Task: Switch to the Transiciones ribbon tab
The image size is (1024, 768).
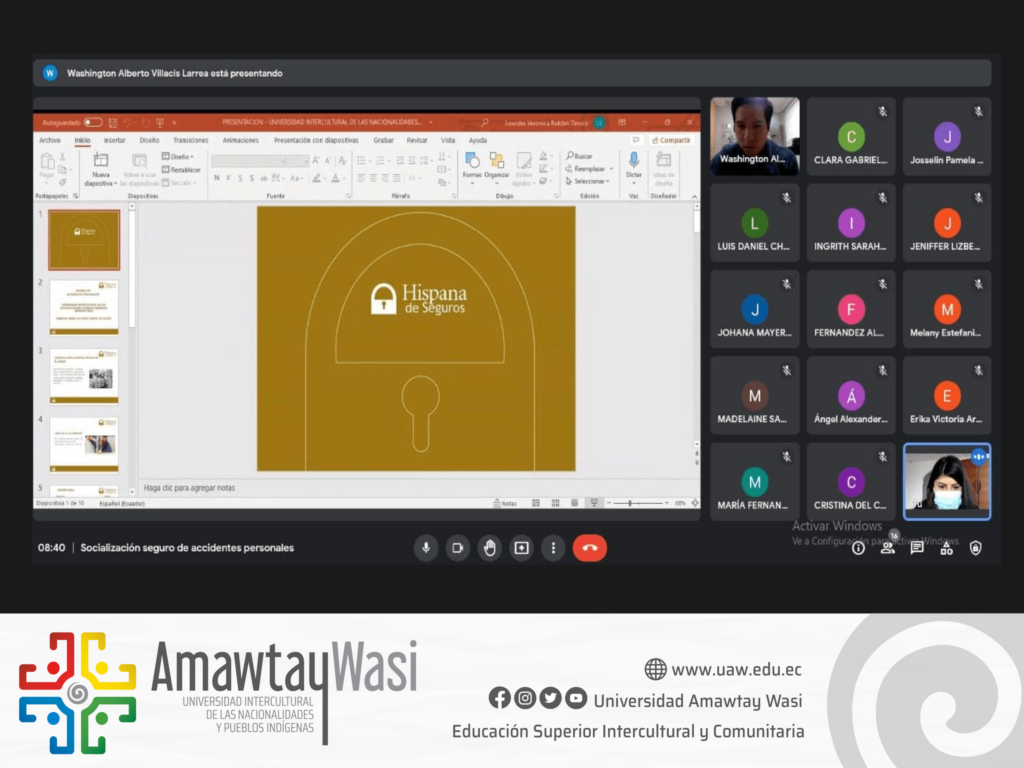Action: point(191,140)
